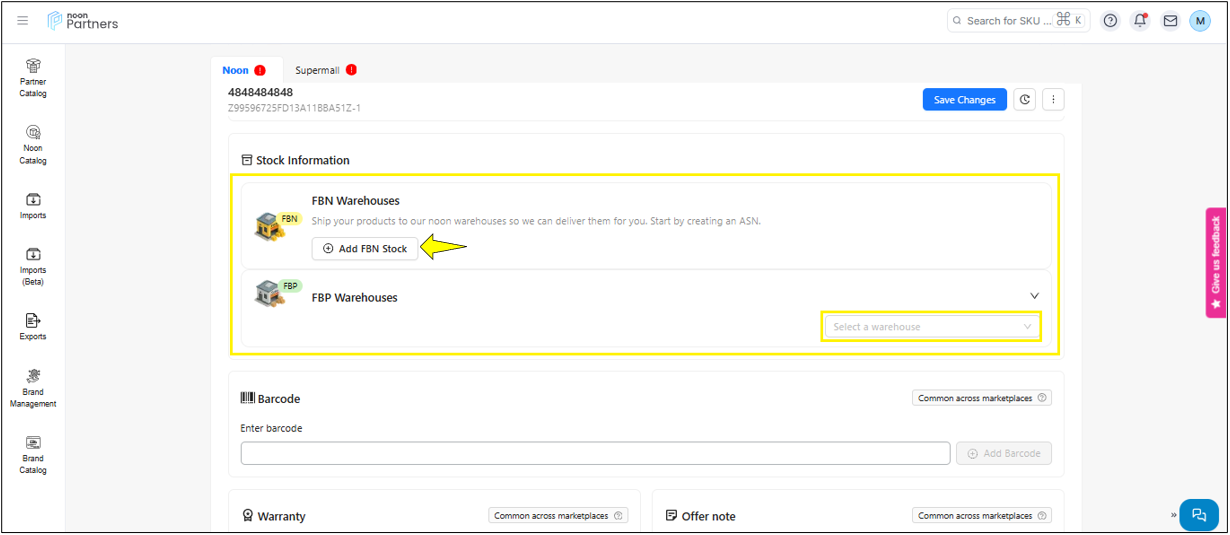The width and height of the screenshot is (1230, 535).
Task: Open Partner Catalog in sidebar
Action: [33, 77]
